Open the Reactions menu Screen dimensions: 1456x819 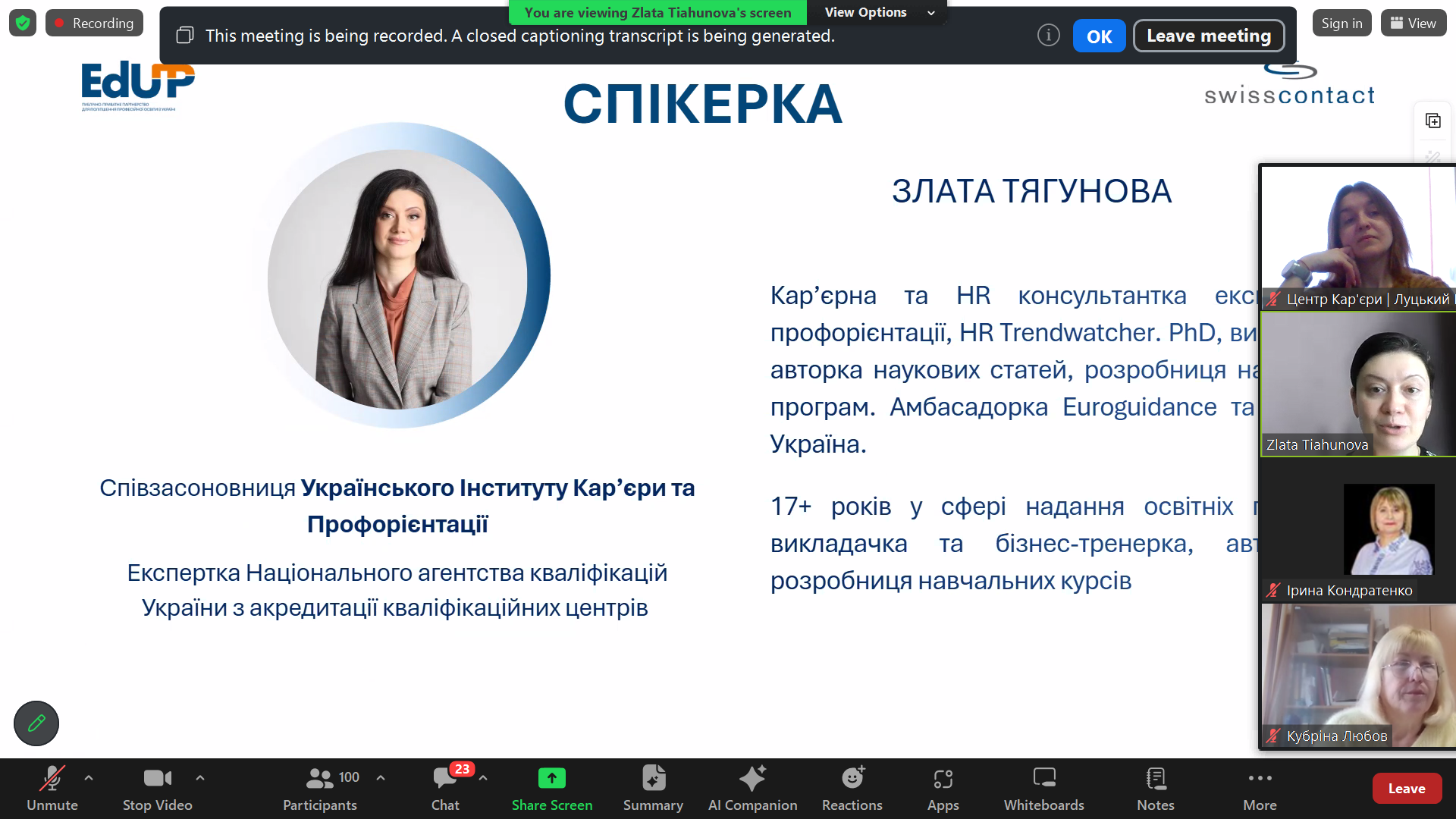[852, 788]
